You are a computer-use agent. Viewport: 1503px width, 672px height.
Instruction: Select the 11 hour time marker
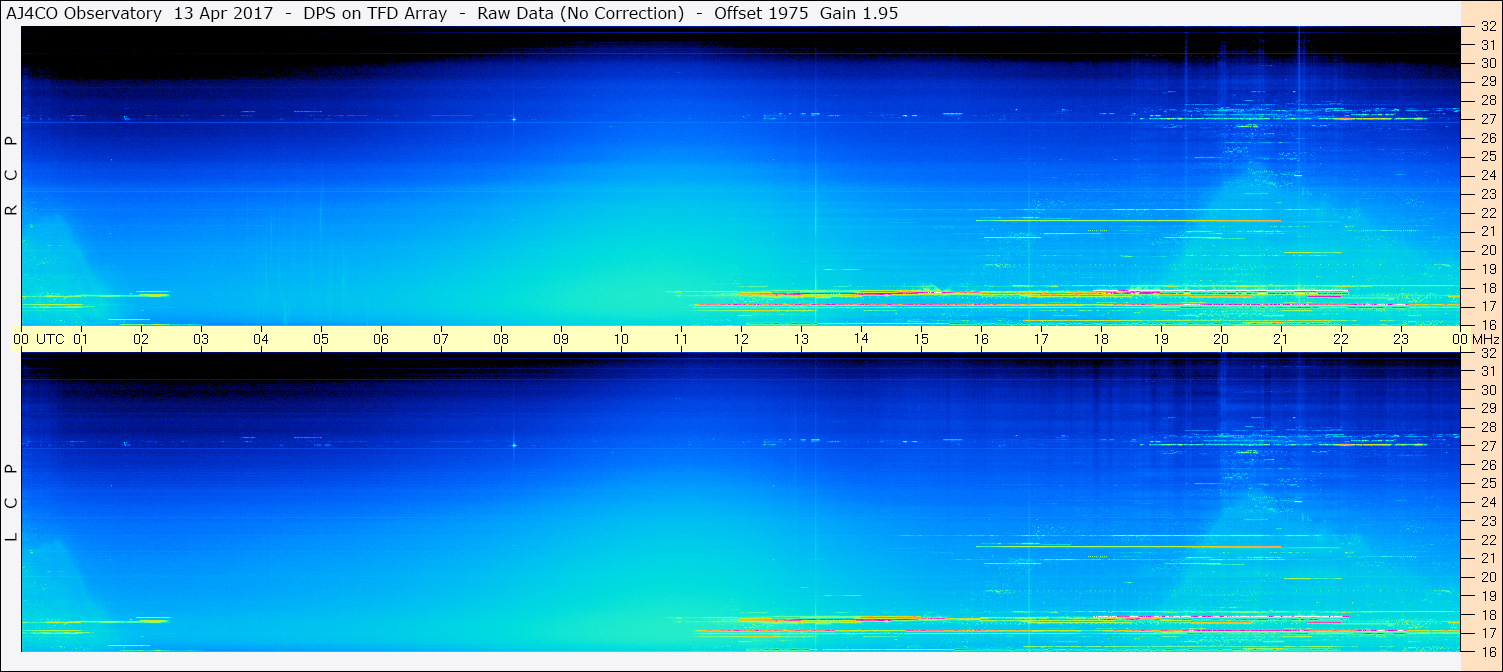(x=681, y=339)
